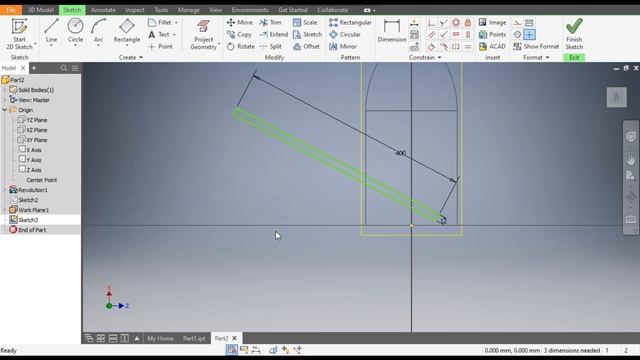Select the Circle tool
Image resolution: width=640 pixels, height=360 pixels.
[75, 31]
